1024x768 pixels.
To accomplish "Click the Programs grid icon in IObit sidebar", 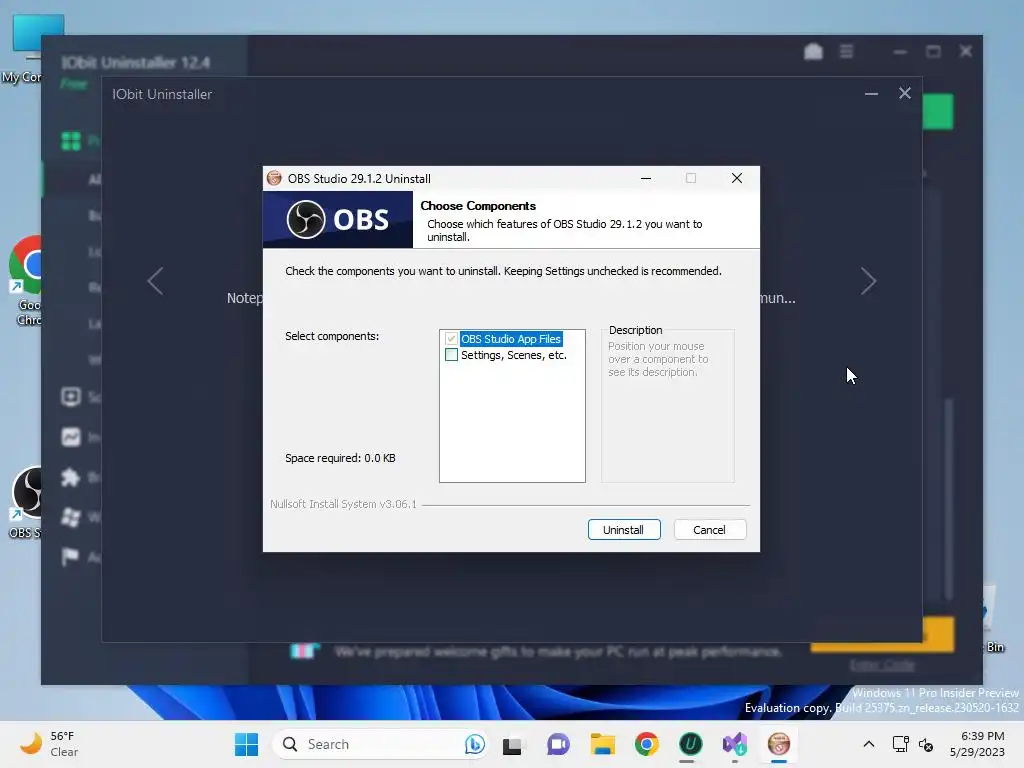I will tap(71, 140).
